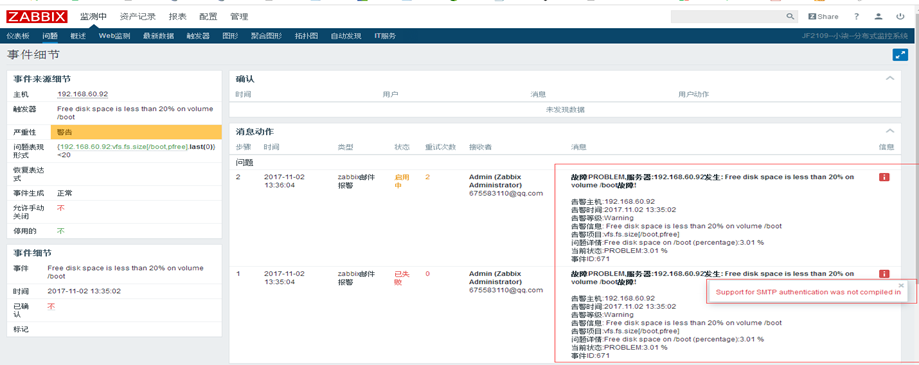Open the 监测中 main menu
The height and width of the screenshot is (365, 919).
(x=94, y=16)
